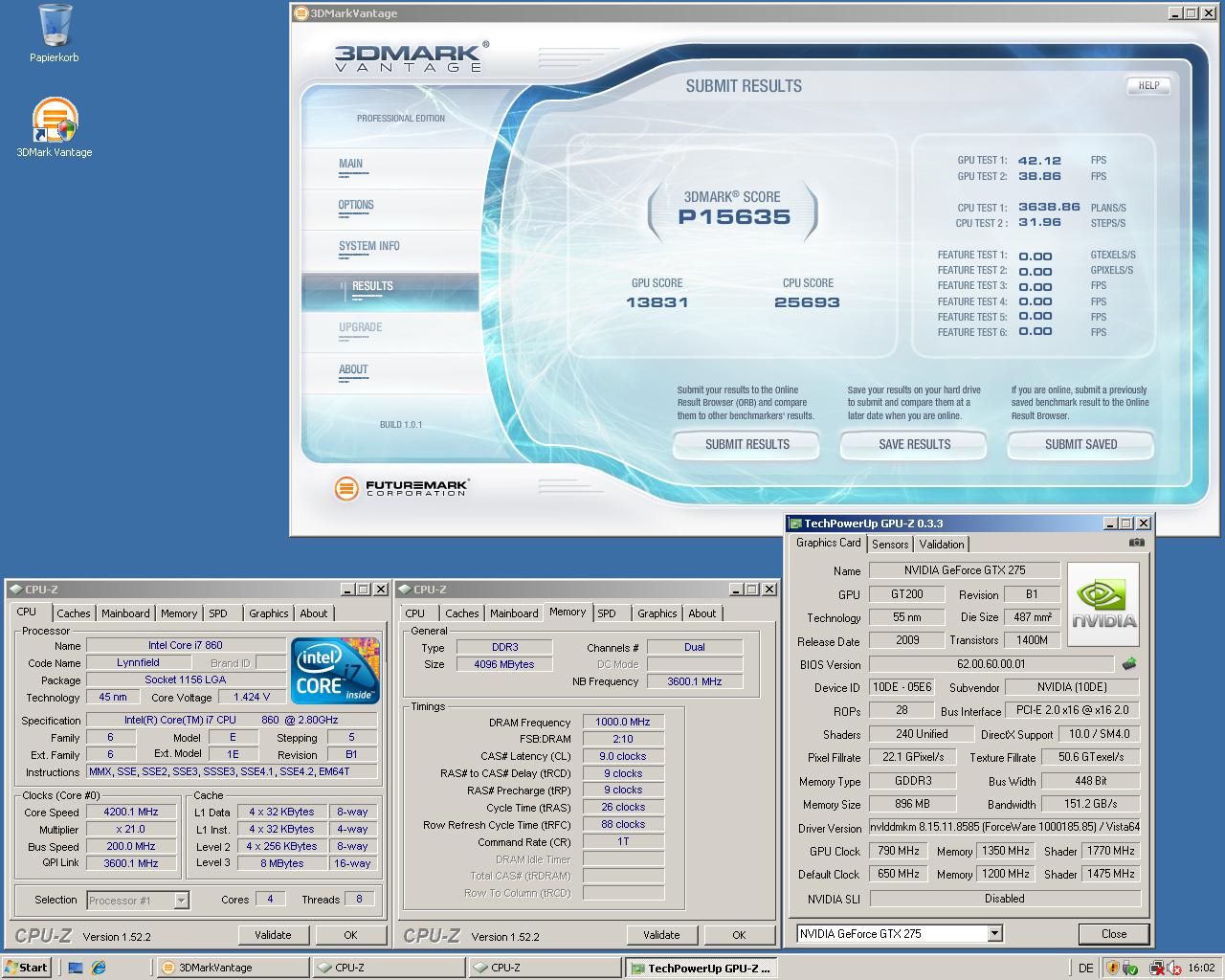The height and width of the screenshot is (980, 1225).
Task: Click the CPU score value 25693
Action: [807, 302]
